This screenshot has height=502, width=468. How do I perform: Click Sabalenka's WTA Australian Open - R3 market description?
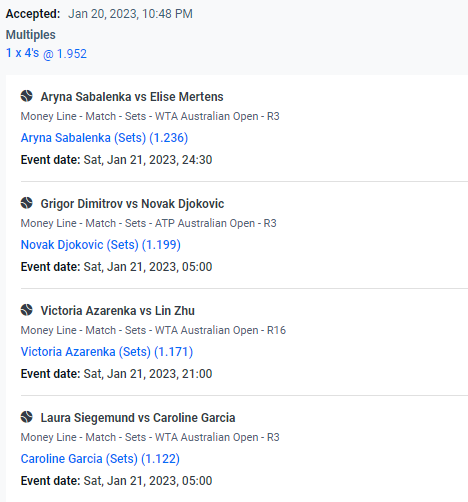150,116
